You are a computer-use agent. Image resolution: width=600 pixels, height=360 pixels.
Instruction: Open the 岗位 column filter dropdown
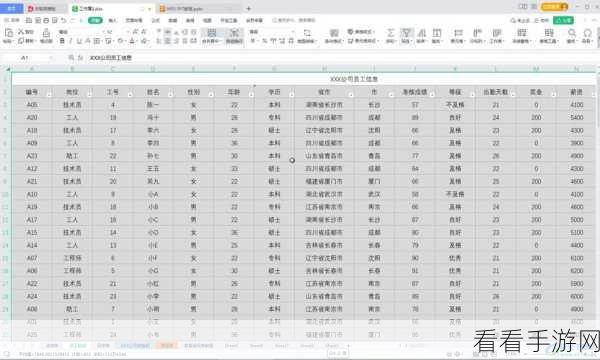[x=89, y=94]
